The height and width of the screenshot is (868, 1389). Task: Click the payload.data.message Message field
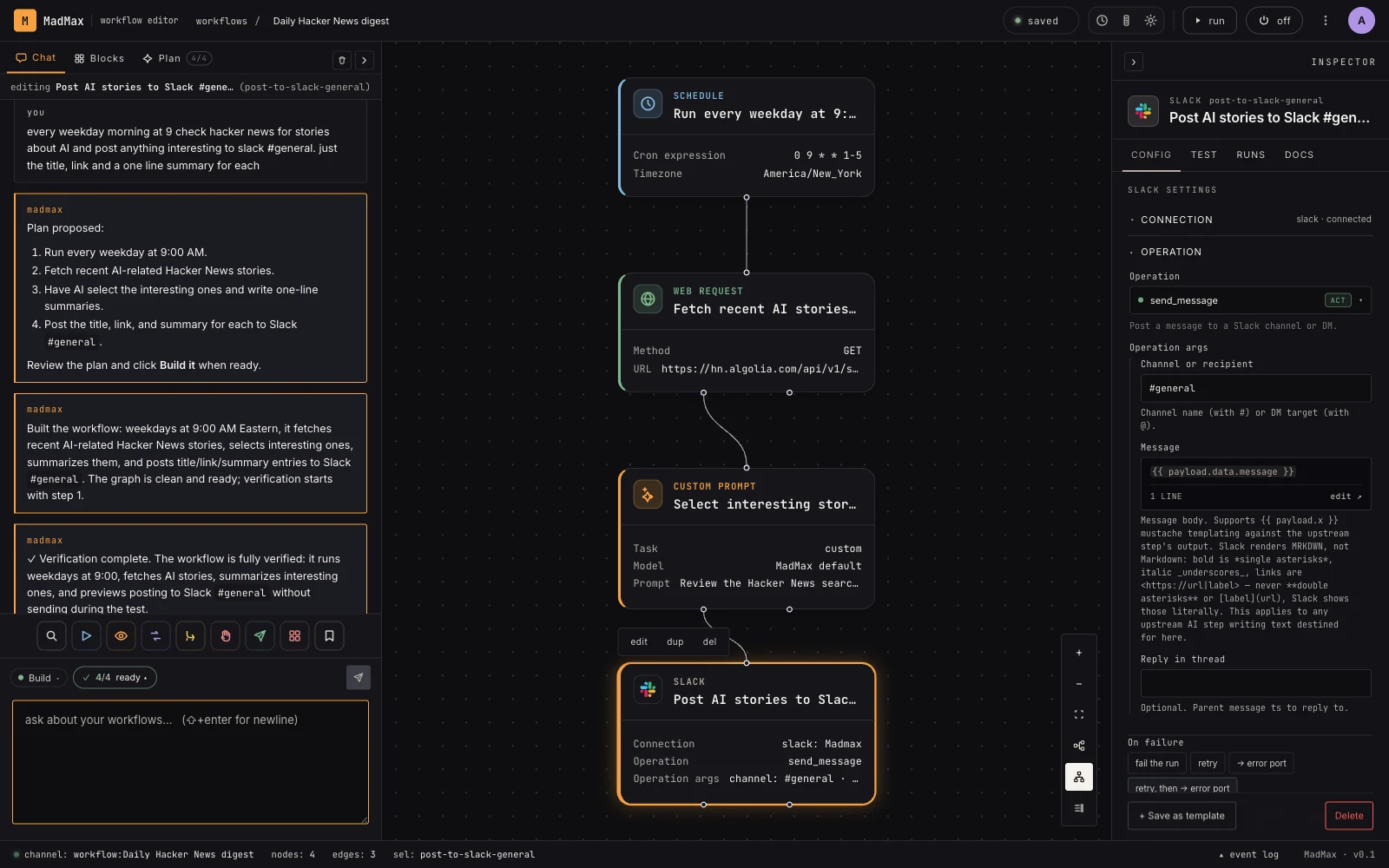[x=1255, y=471]
